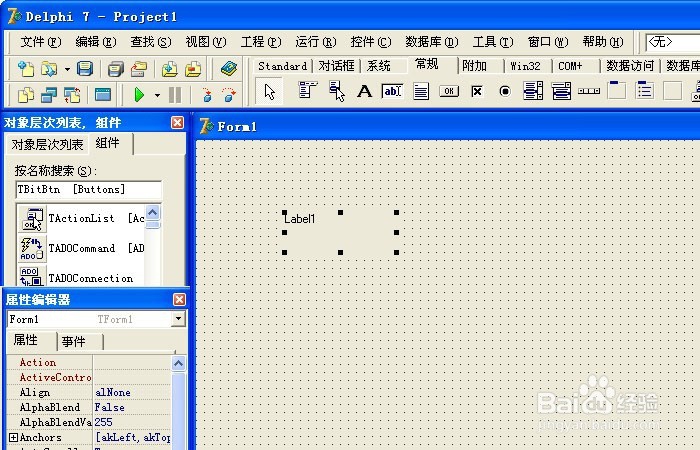This screenshot has height=450, width=700.
Task: Select the RadioGroup component in palette
Action: [645, 91]
